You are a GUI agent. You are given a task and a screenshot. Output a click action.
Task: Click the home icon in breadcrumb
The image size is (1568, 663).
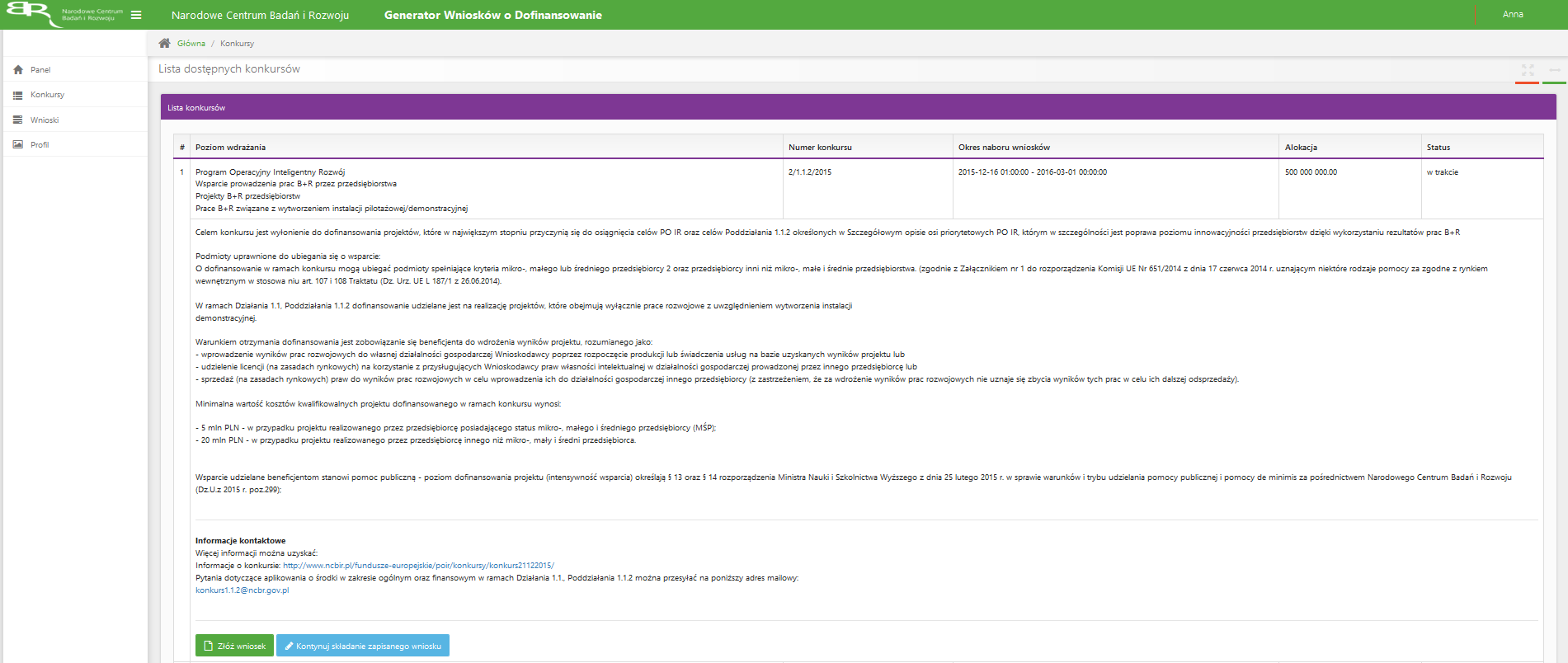pyautogui.click(x=164, y=43)
